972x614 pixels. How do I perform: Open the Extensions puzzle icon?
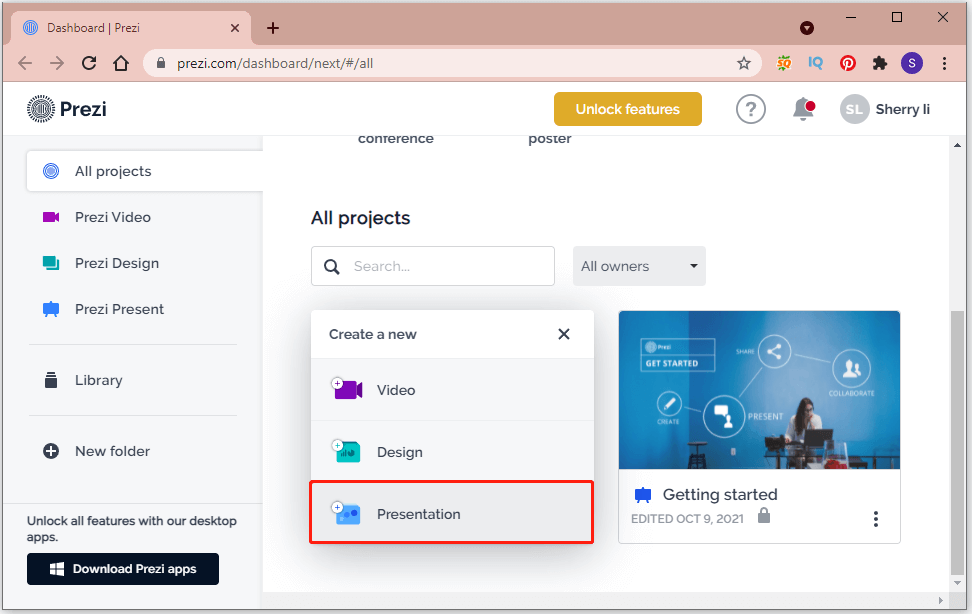point(880,63)
